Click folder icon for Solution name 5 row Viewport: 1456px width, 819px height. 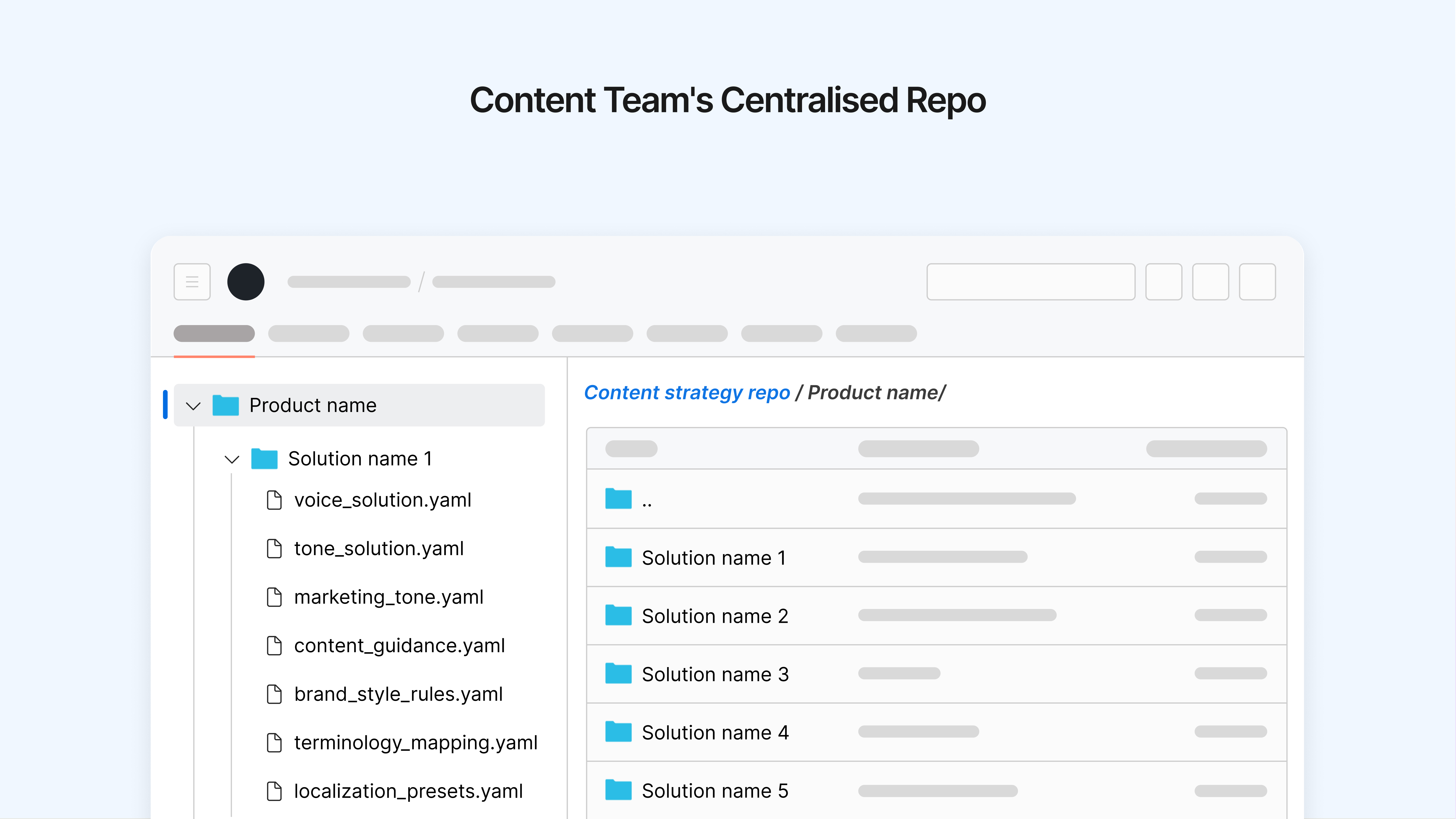coord(618,790)
